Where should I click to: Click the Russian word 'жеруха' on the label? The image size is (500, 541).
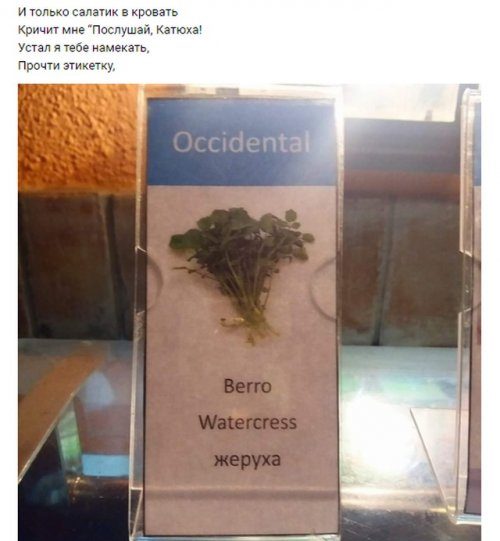coord(247,460)
